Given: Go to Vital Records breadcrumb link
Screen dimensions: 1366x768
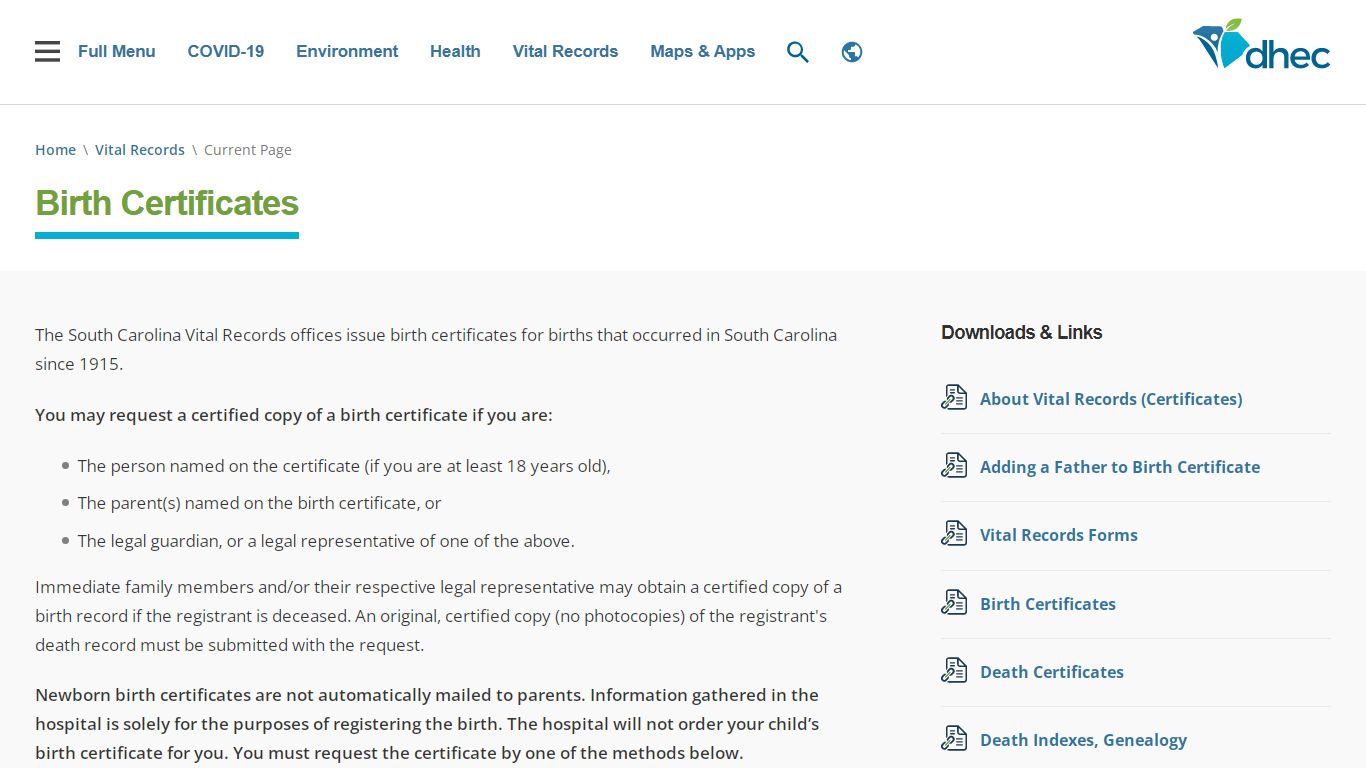Looking at the screenshot, I should click(x=140, y=150).
